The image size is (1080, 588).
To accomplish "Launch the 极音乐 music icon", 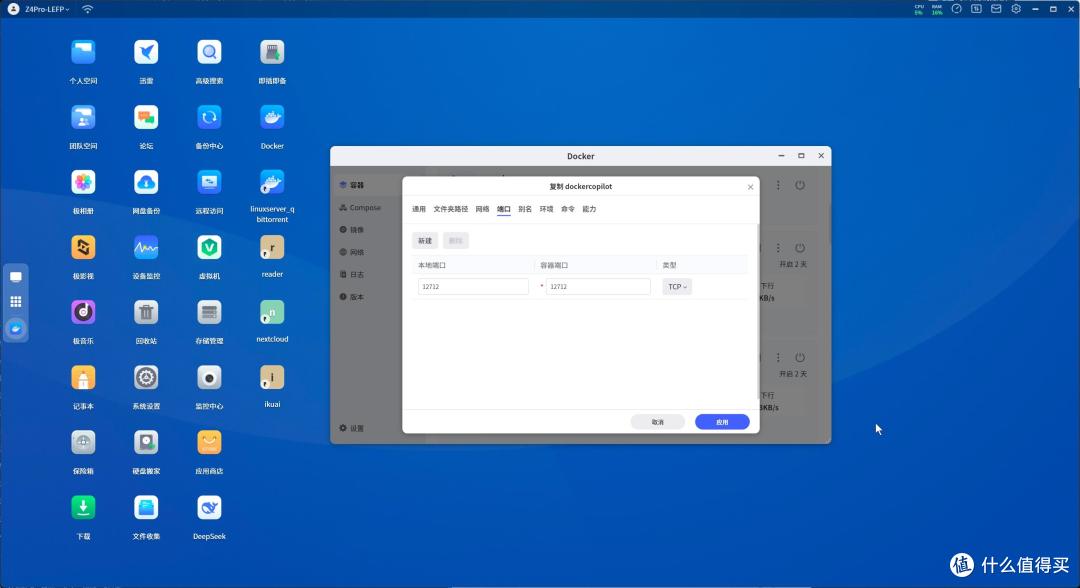I will 83,313.
